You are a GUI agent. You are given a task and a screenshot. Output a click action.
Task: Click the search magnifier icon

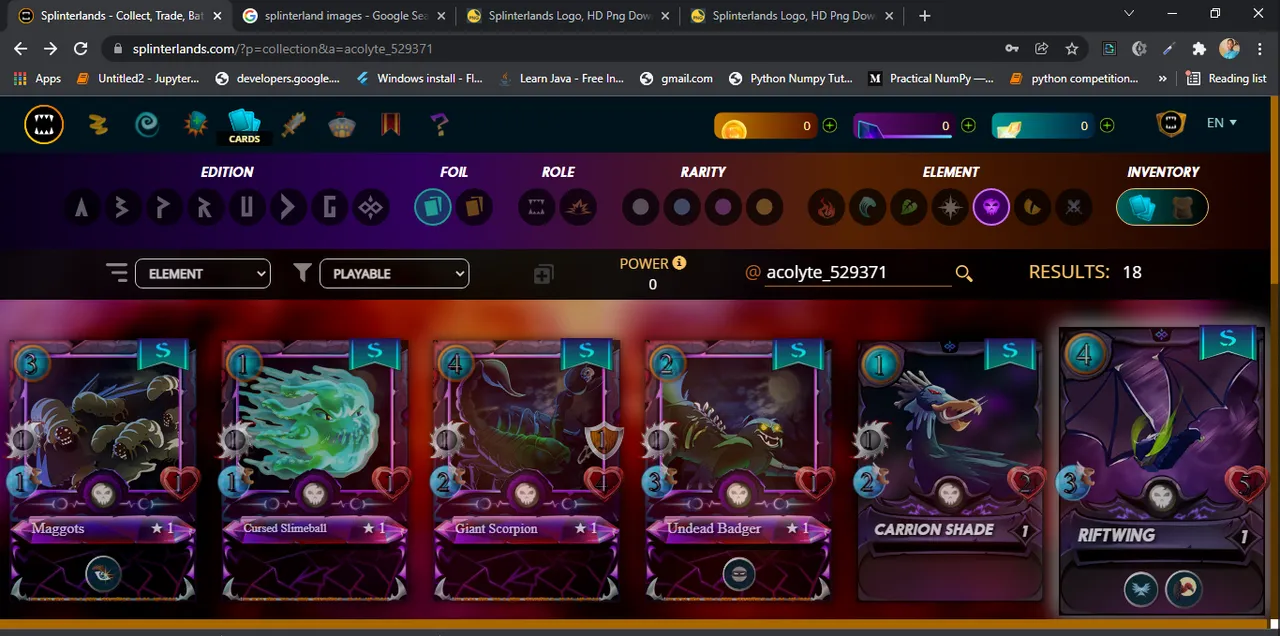click(x=964, y=273)
